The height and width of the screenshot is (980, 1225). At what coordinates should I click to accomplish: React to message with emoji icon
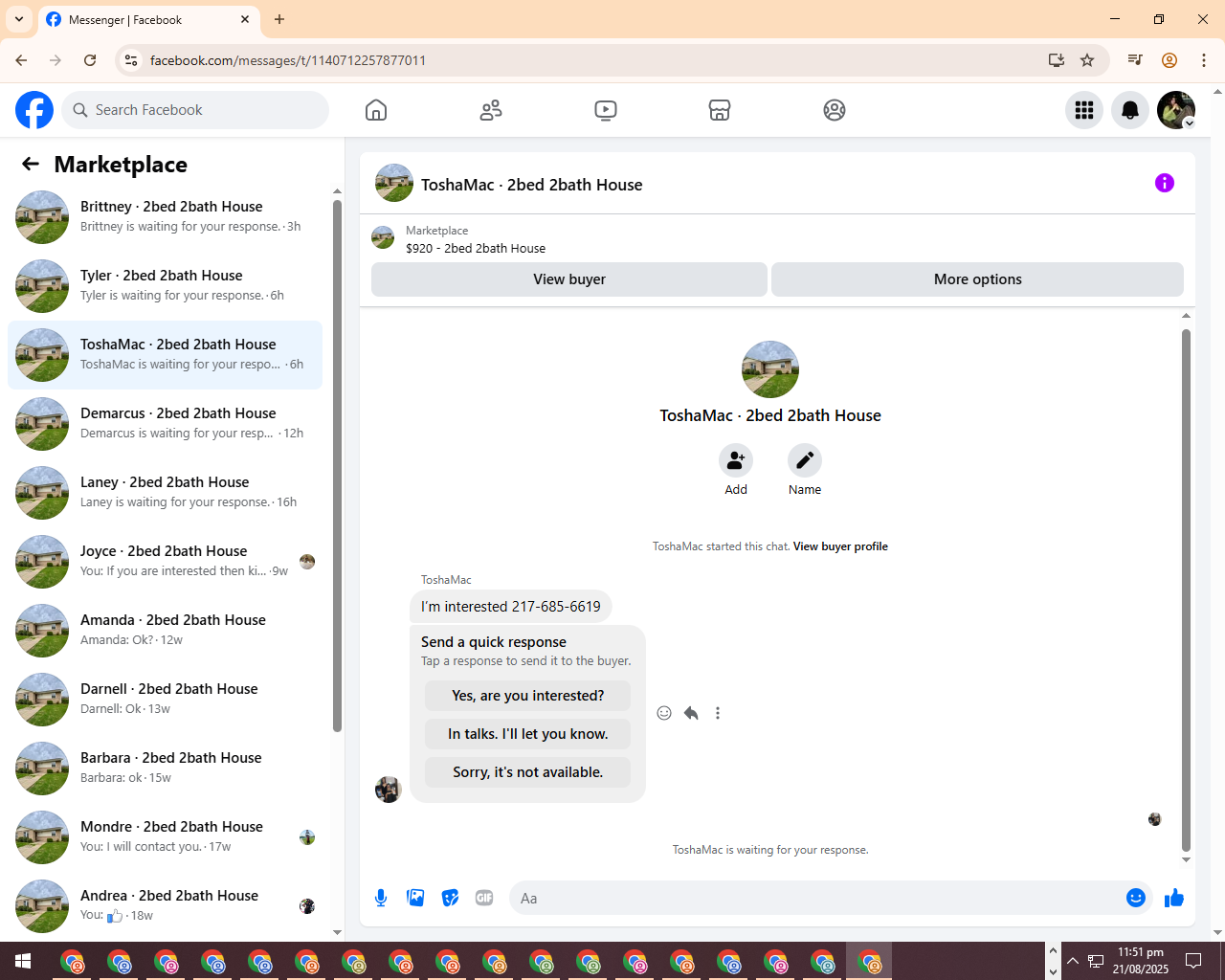click(664, 713)
